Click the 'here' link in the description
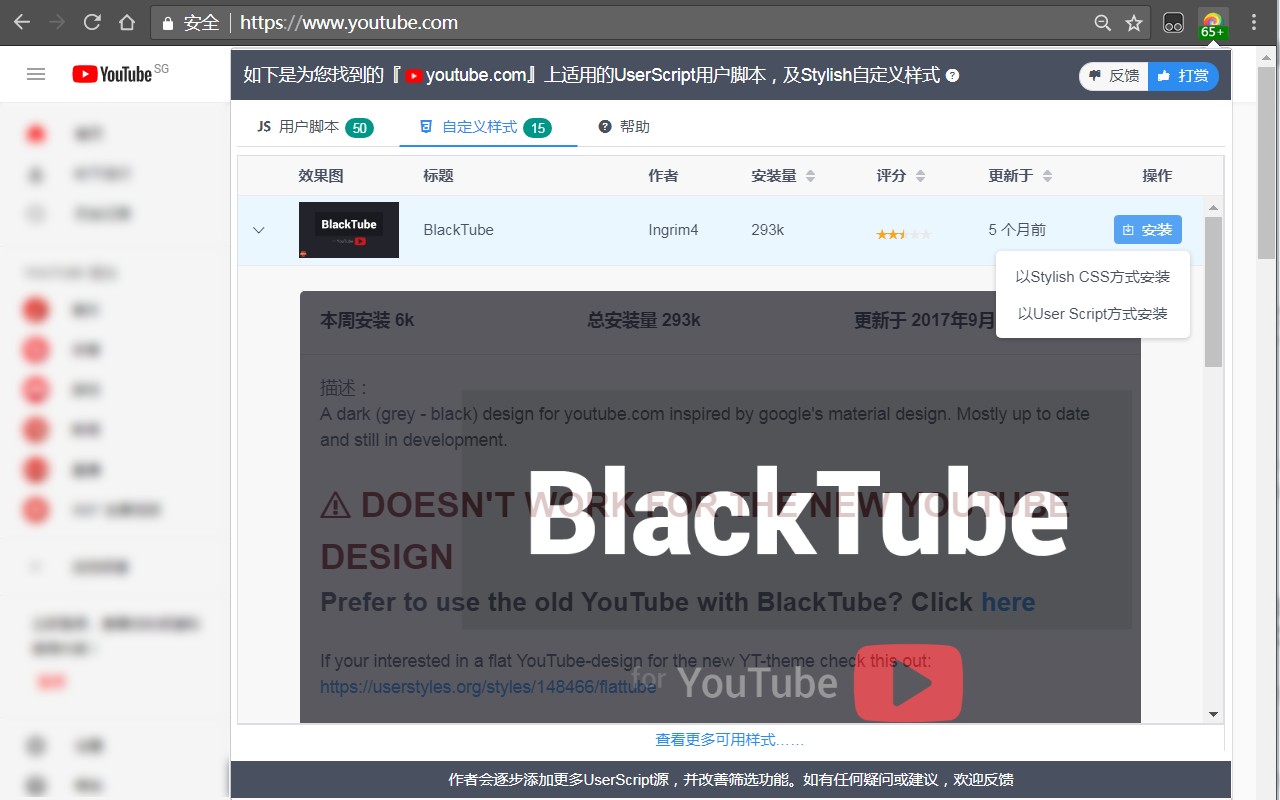The height and width of the screenshot is (800, 1280). point(1008,602)
